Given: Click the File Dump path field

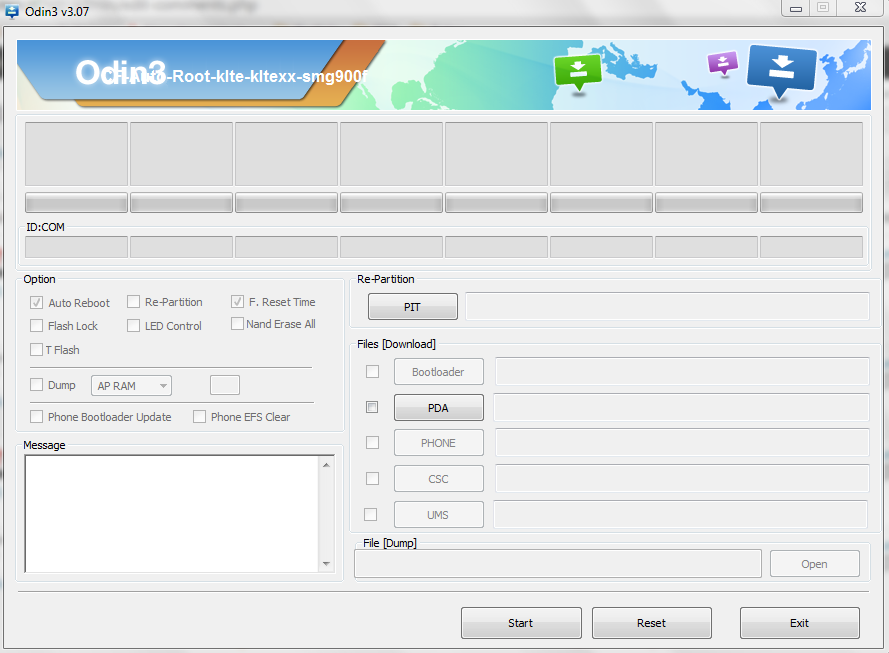Looking at the screenshot, I should pos(558,563).
